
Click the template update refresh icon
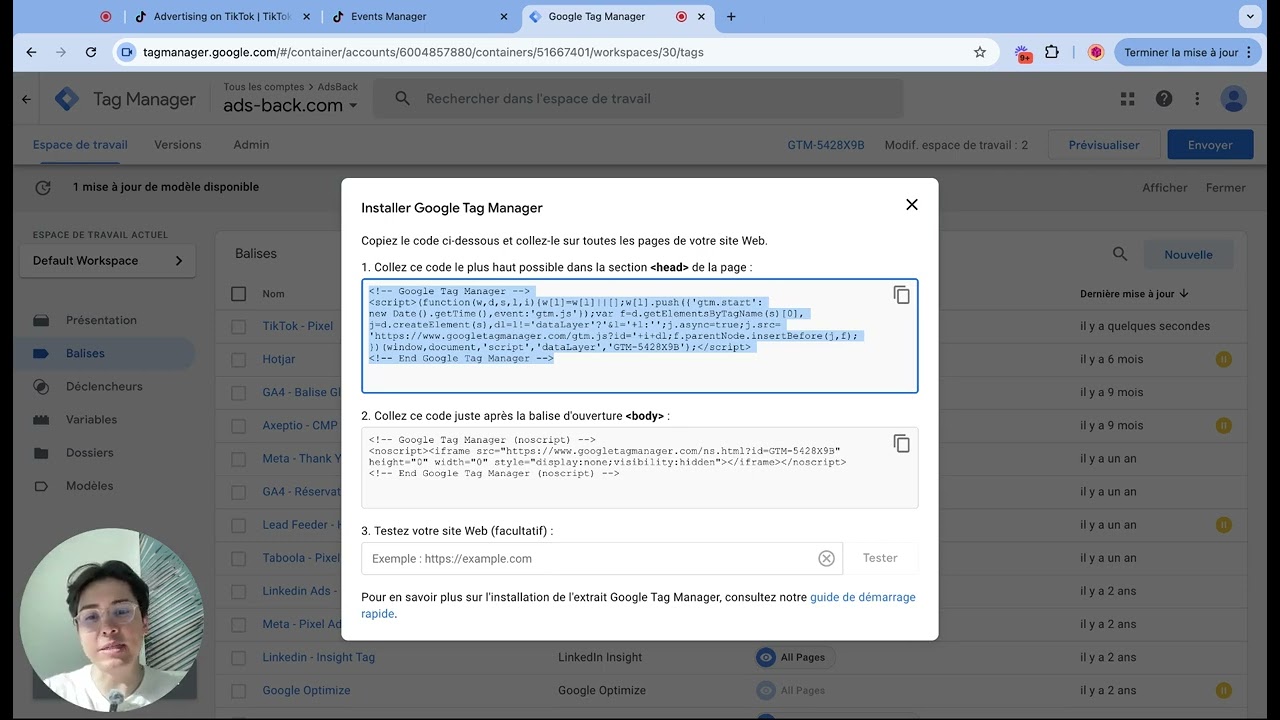42,187
